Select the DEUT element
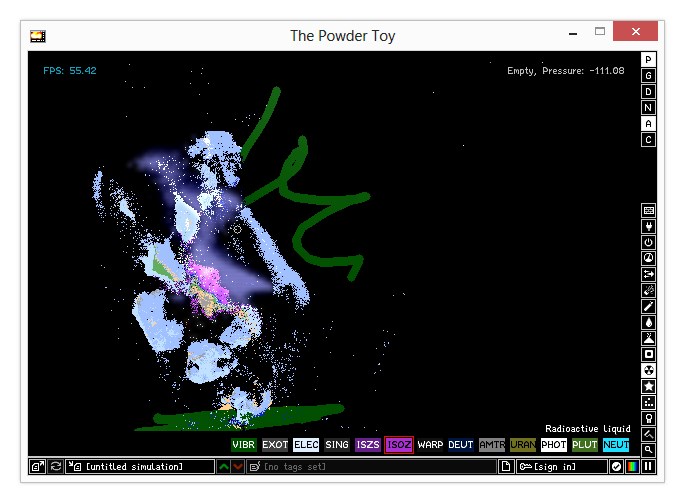The height and width of the screenshot is (503, 685). coord(461,445)
